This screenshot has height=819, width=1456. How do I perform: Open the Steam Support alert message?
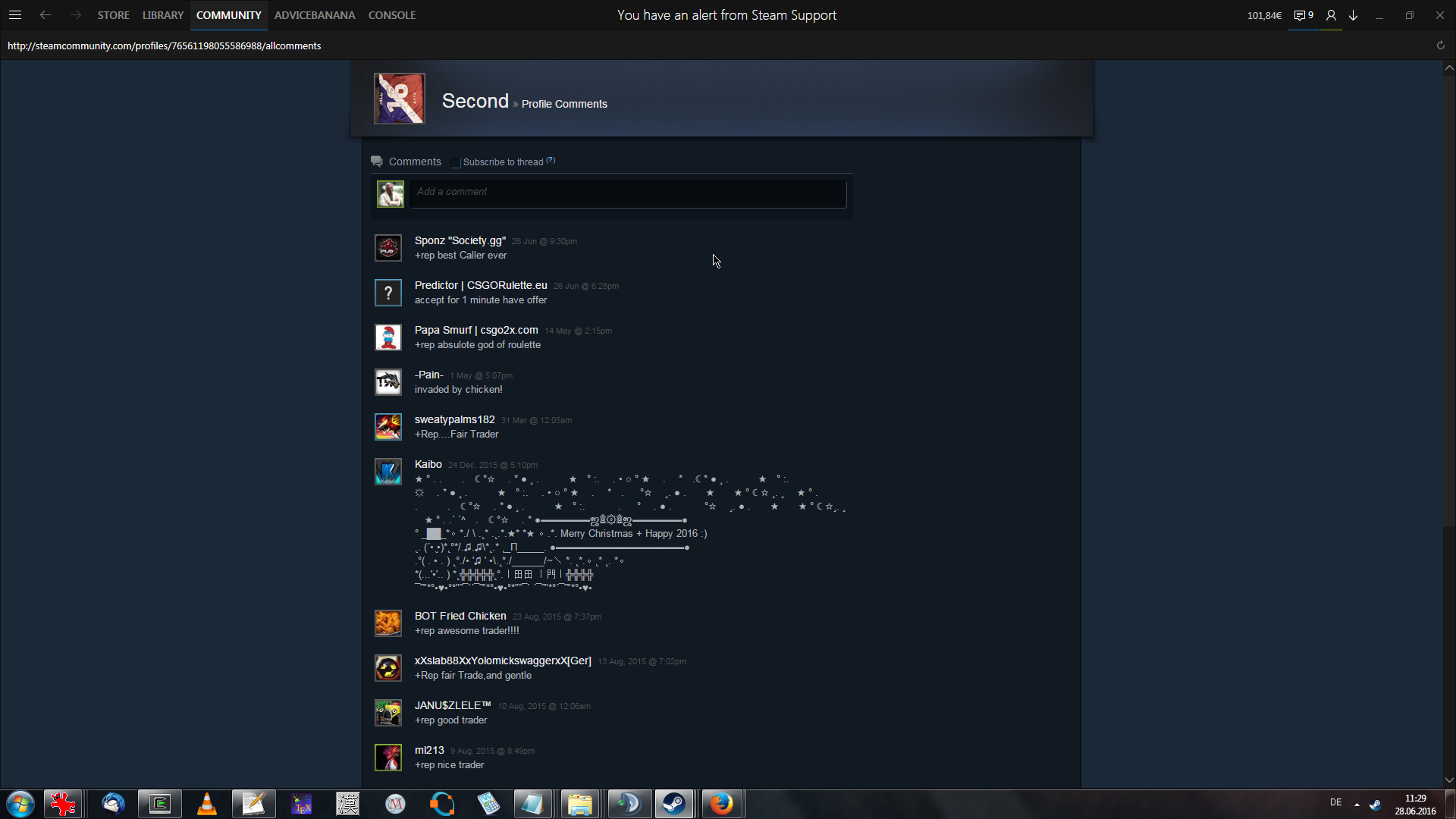[726, 15]
